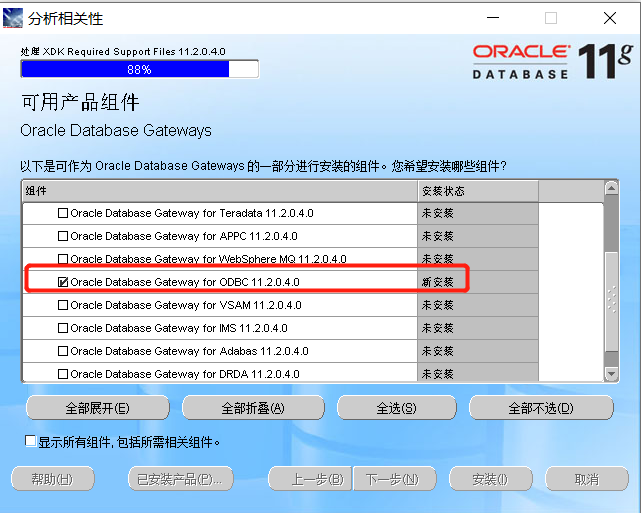Screen dimensions: 641x513
Task: Click the installer icon in title bar
Action: coord(13,18)
